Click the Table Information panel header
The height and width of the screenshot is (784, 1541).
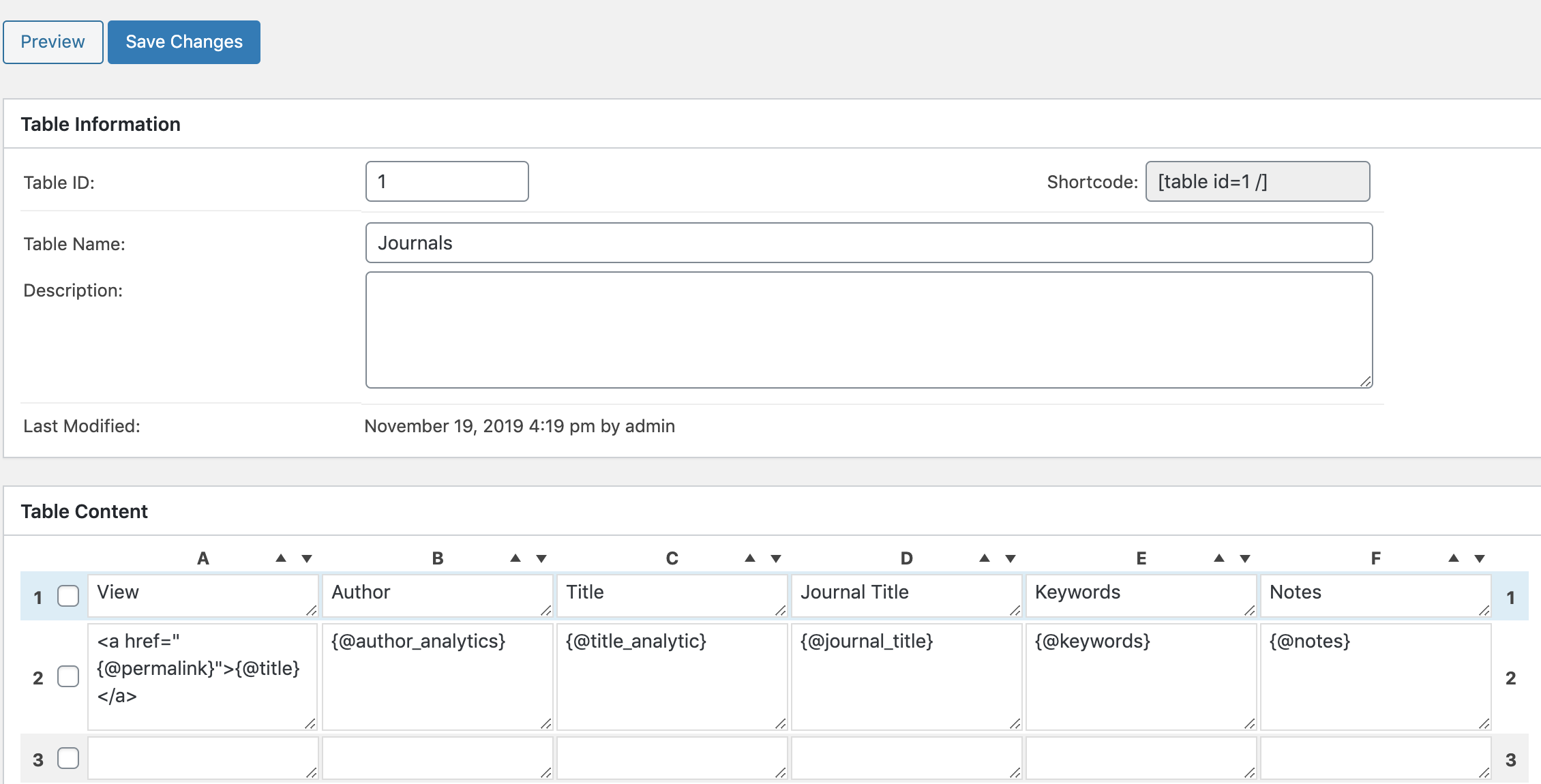point(101,124)
